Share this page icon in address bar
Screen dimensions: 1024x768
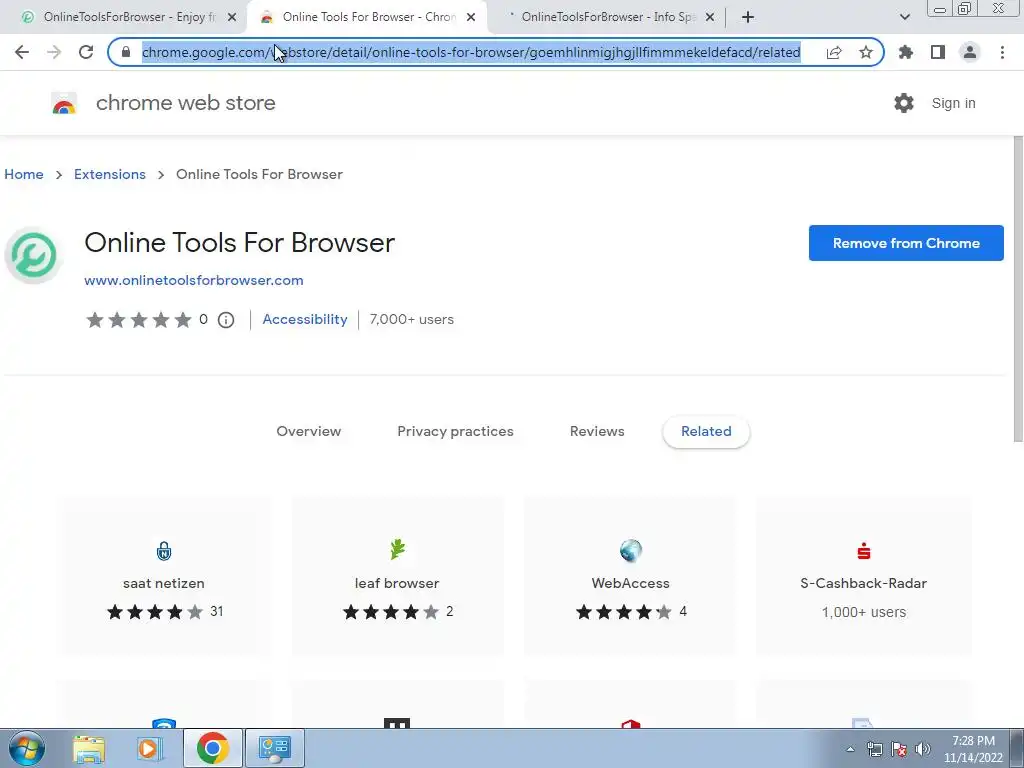pyautogui.click(x=834, y=52)
